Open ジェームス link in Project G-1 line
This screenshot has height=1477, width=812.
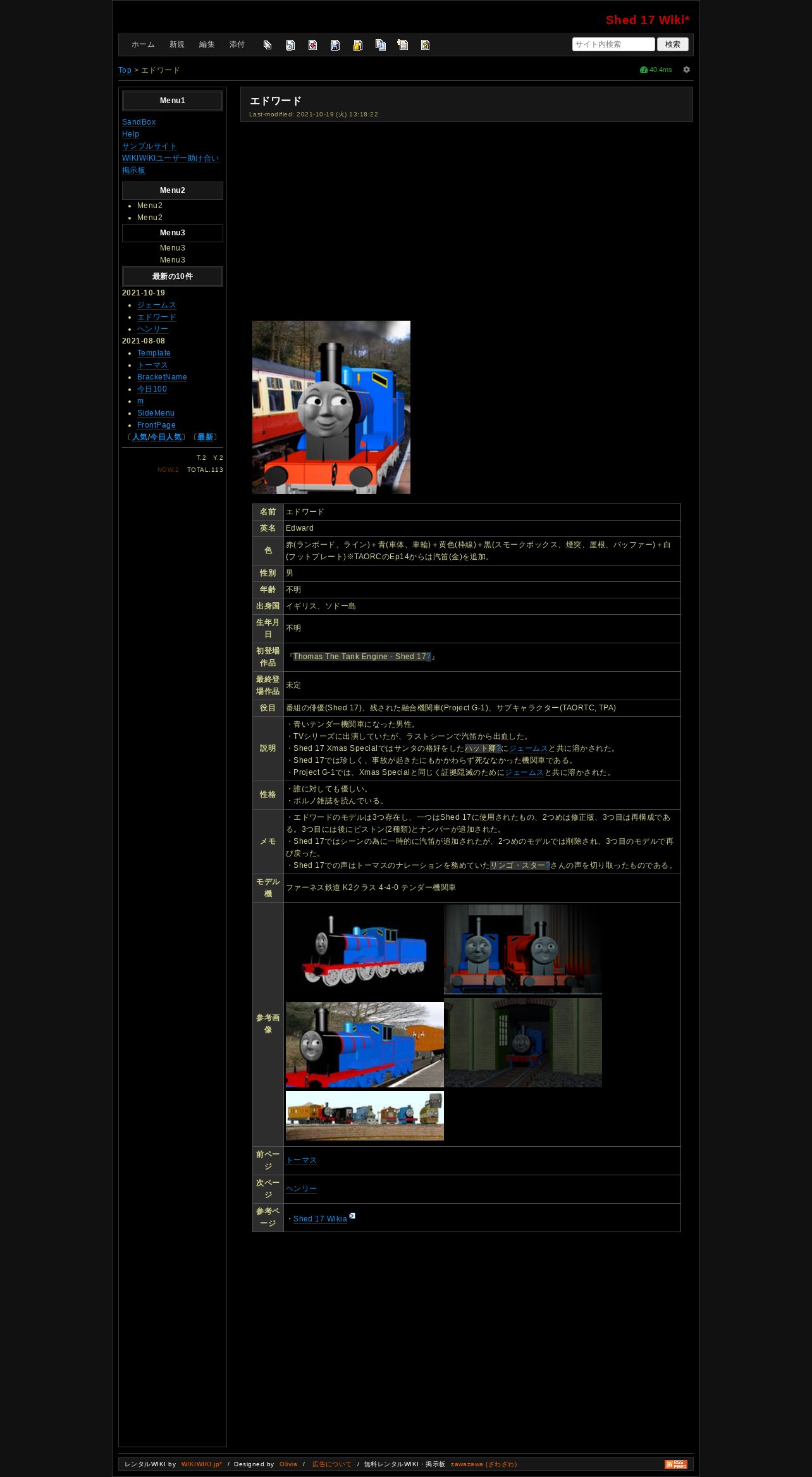[524, 772]
